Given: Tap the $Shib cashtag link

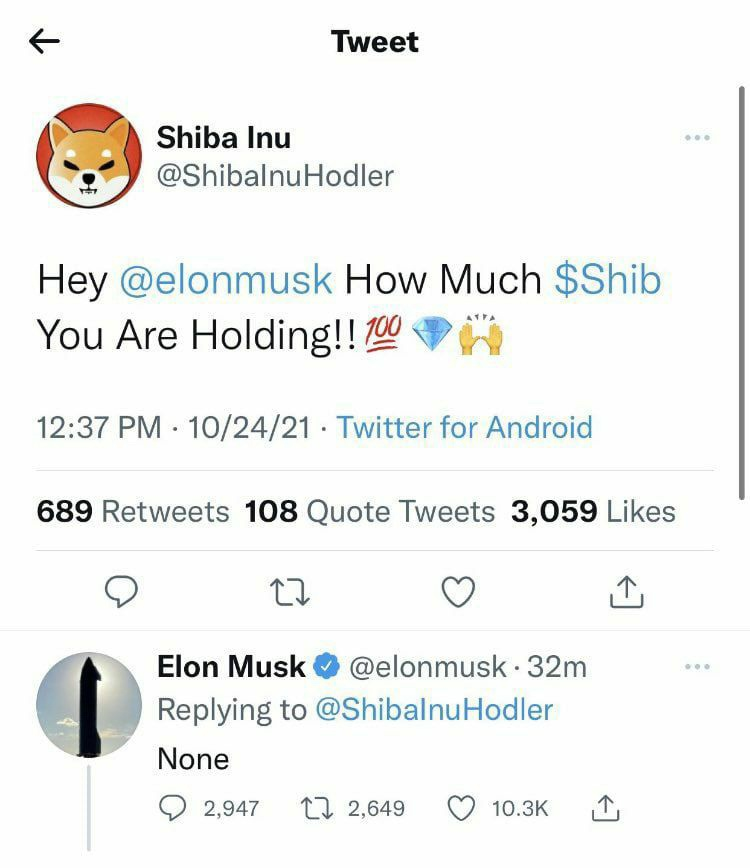Looking at the screenshot, I should click(607, 280).
